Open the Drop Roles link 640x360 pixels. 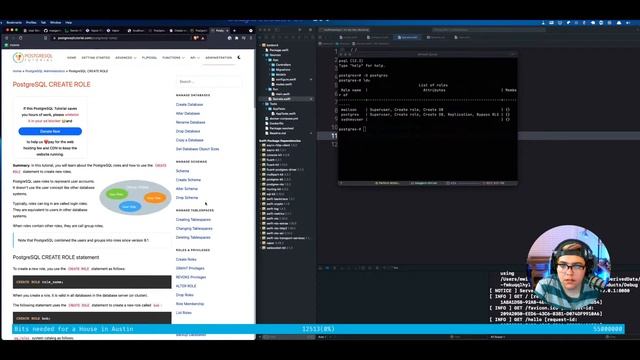(x=184, y=295)
